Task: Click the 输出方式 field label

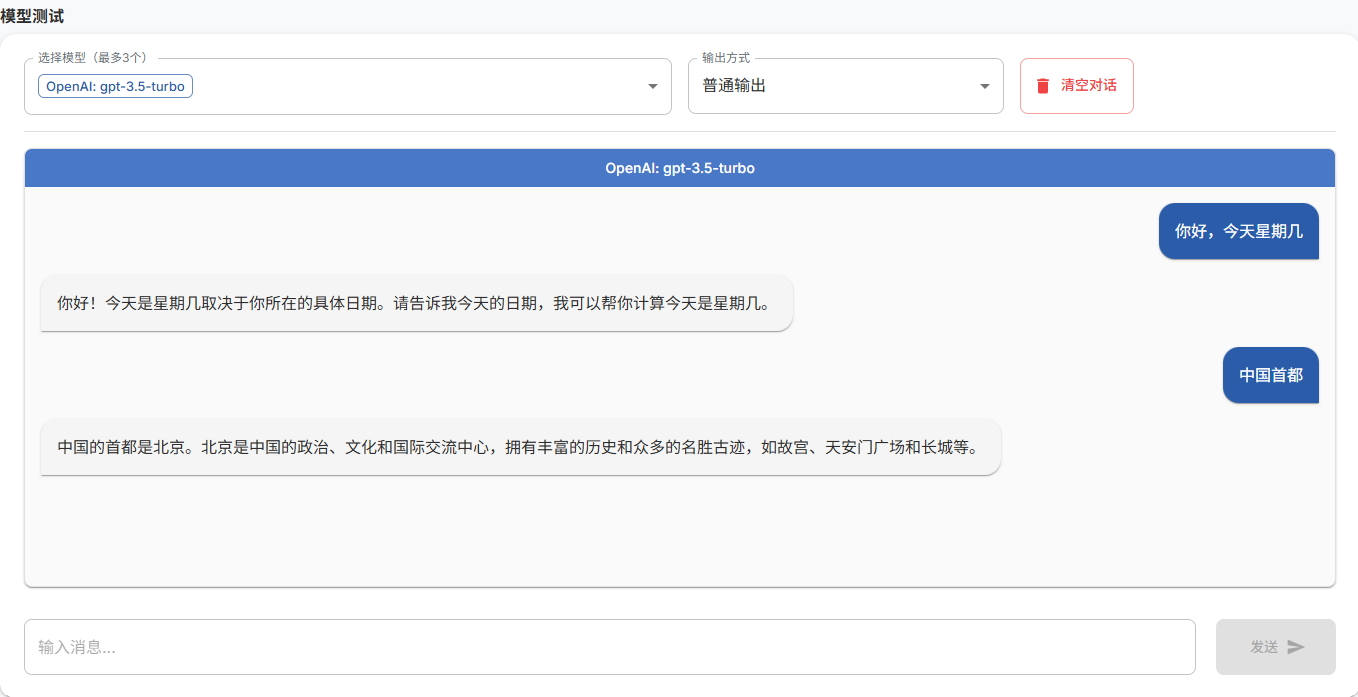Action: pyautogui.click(x=726, y=58)
